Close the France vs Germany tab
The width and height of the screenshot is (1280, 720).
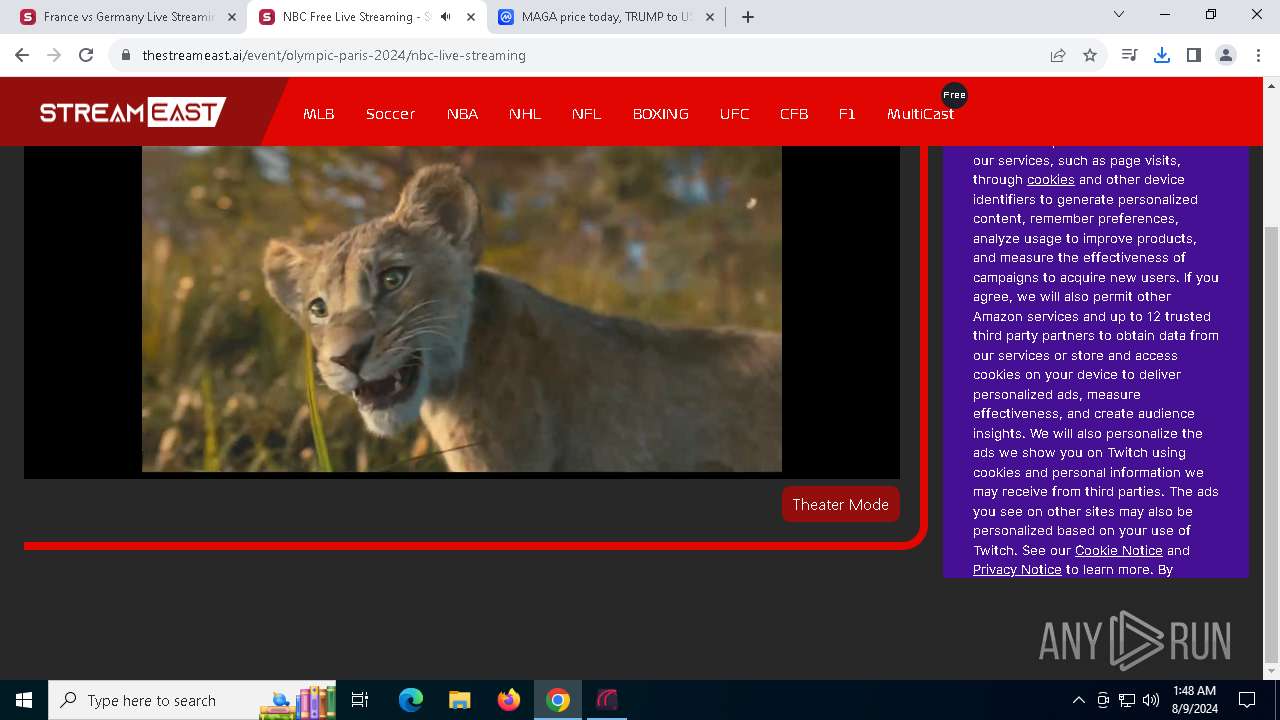[231, 17]
